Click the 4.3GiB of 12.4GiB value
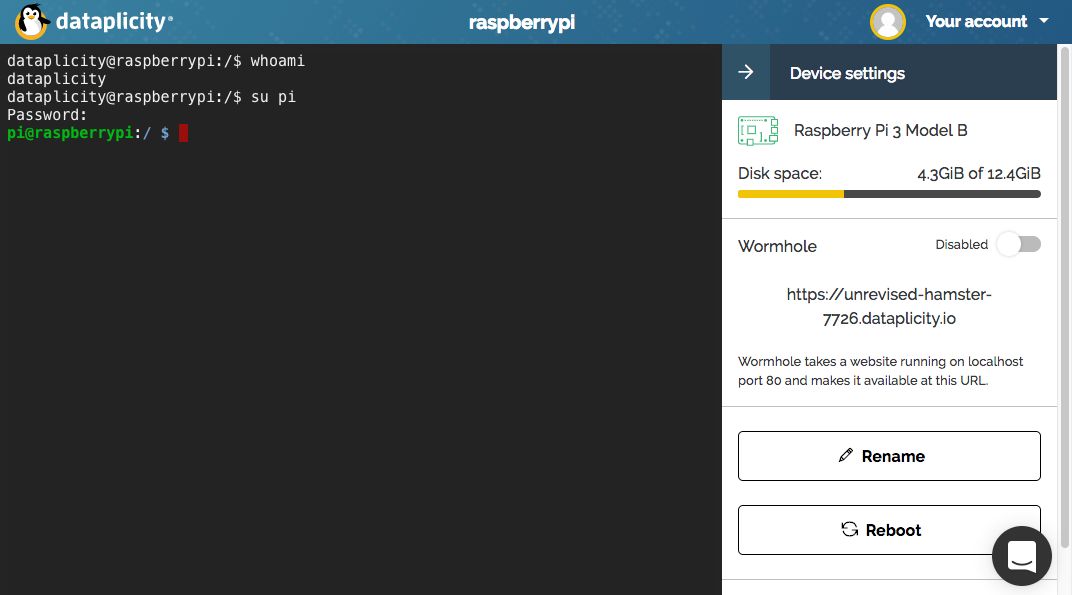The height and width of the screenshot is (595, 1072). pyautogui.click(x=979, y=174)
